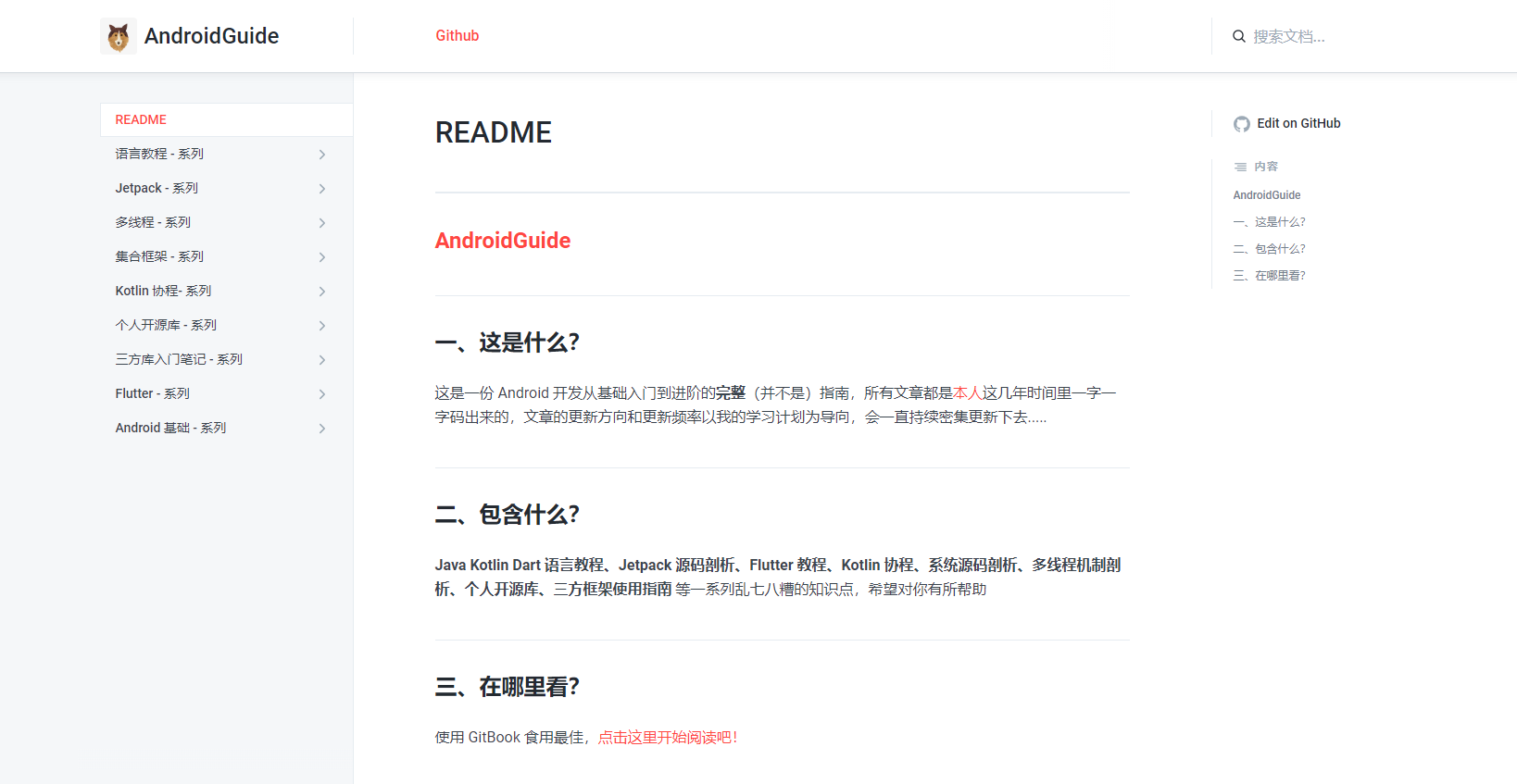The image size is (1517, 784).
Task: Click the 内容 outline label
Action: [1266, 167]
